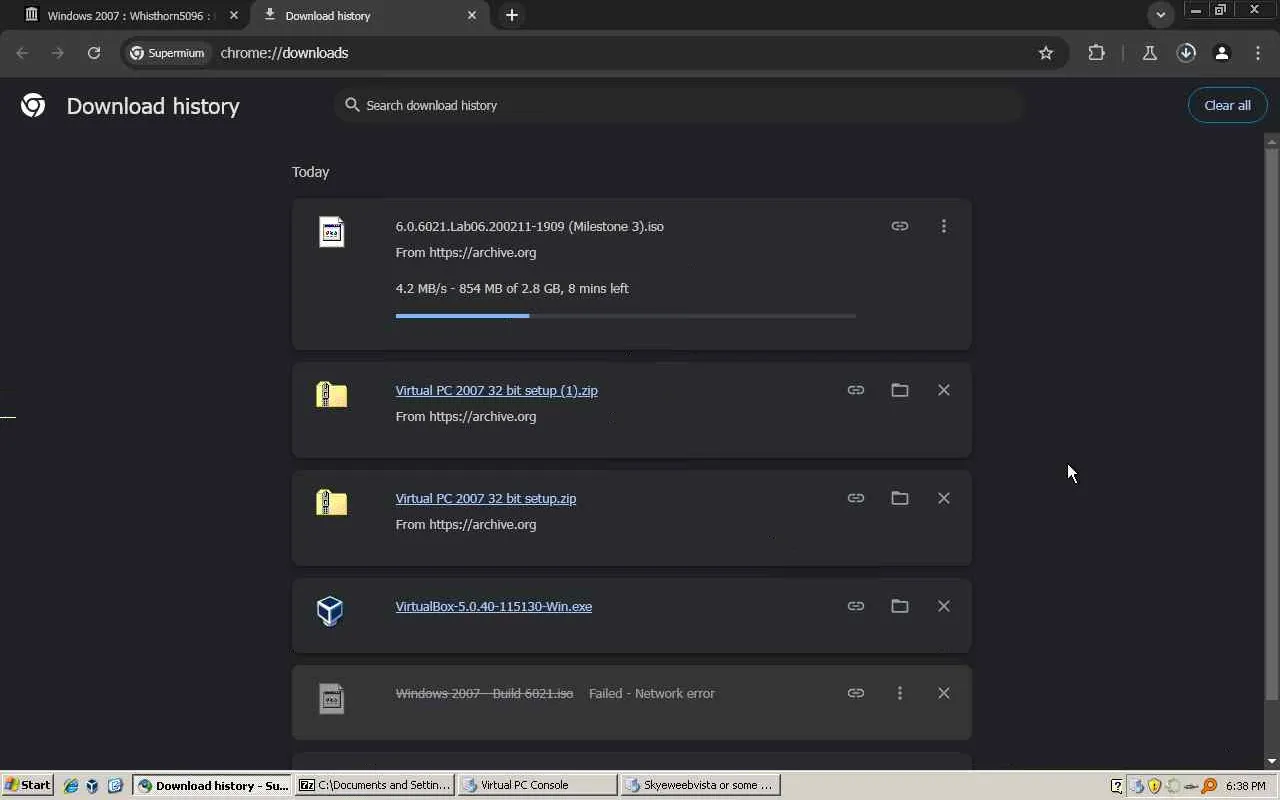Open Virtual PC 2007 32 bit setup.zip
The width and height of the screenshot is (1280, 800).
pos(486,498)
